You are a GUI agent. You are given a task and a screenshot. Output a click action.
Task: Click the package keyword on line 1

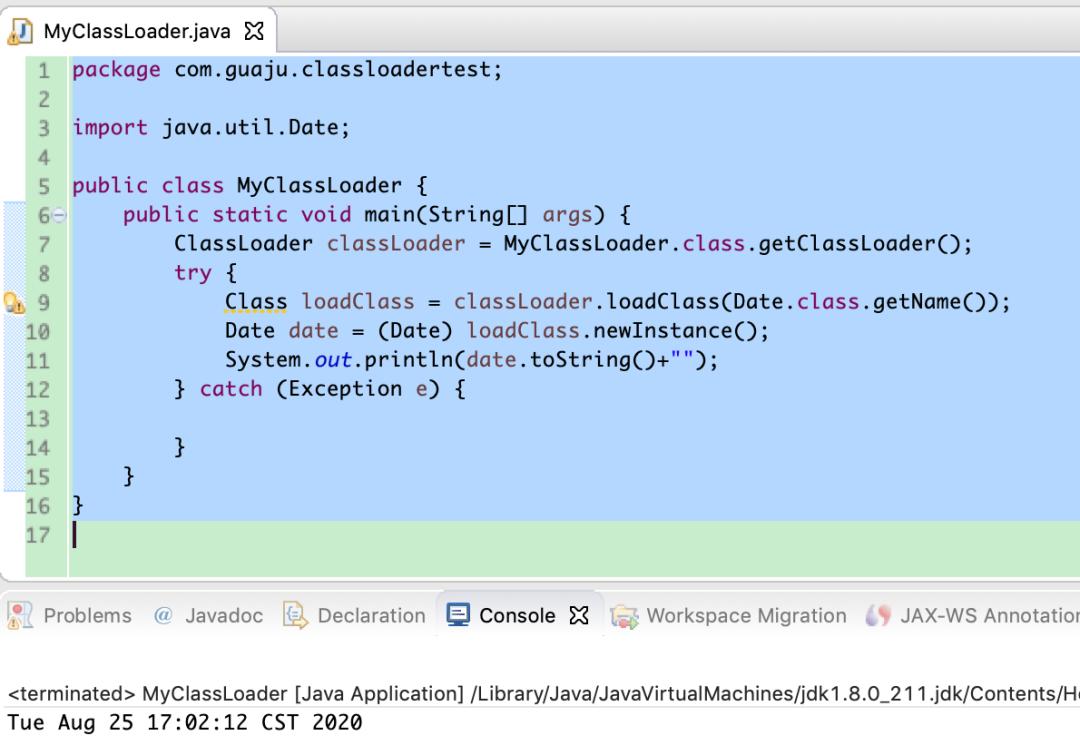point(116,70)
